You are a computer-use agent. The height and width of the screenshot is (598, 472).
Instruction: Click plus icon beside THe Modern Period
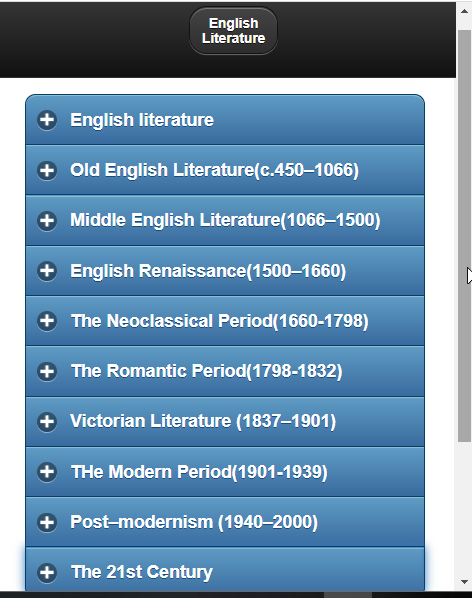[x=47, y=472]
